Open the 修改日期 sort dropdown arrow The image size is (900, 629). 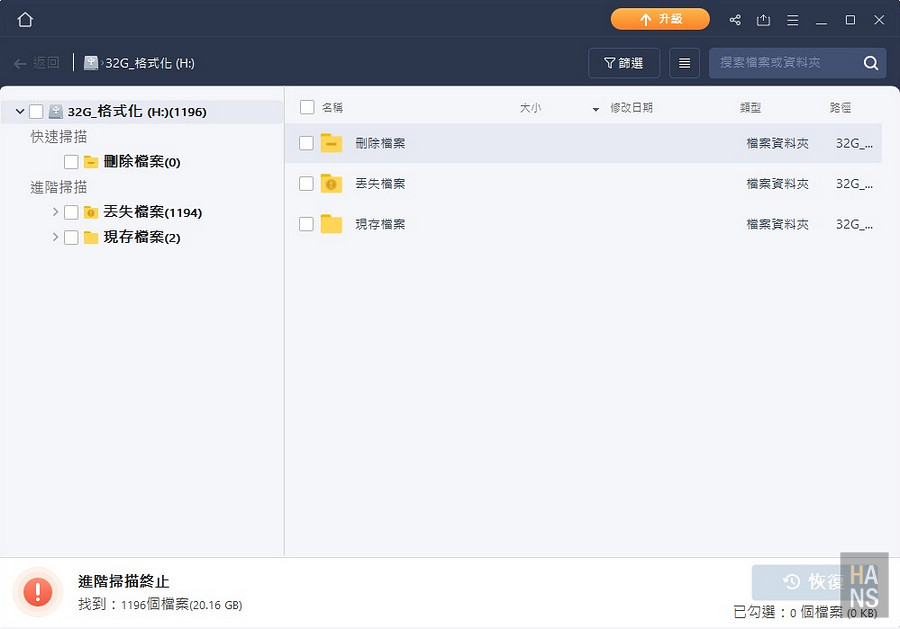coord(597,108)
